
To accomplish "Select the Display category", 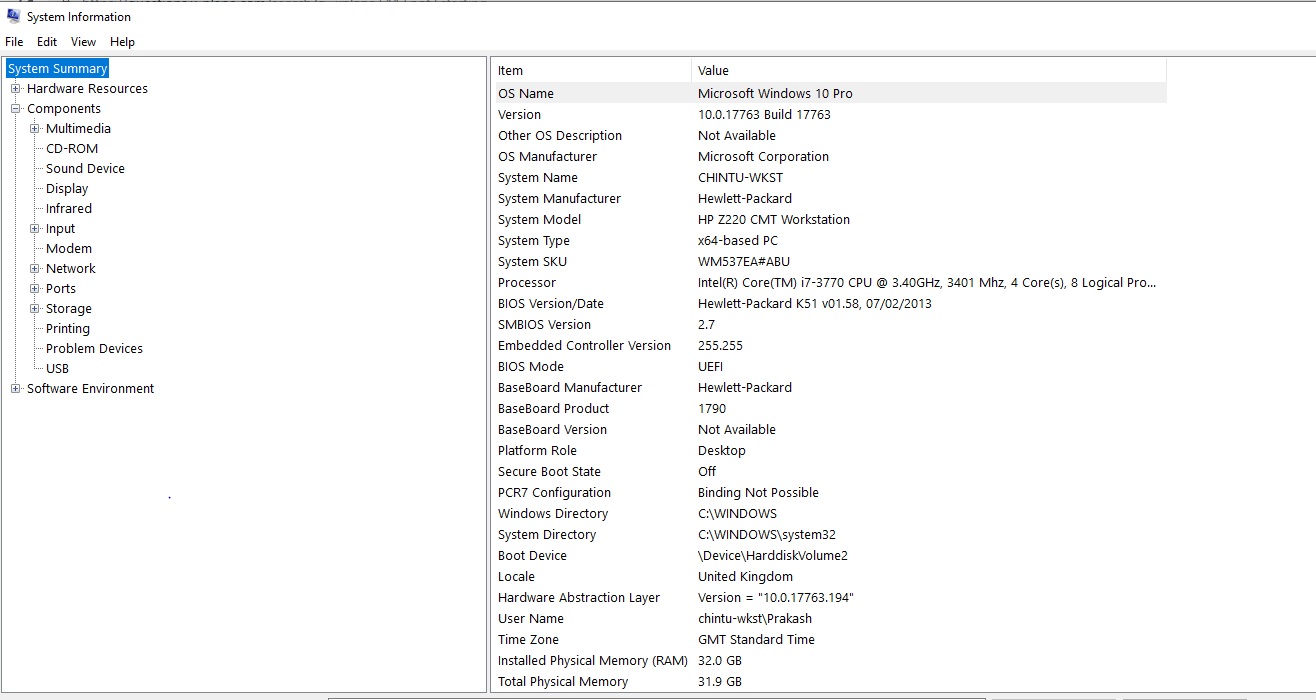I will coord(67,189).
